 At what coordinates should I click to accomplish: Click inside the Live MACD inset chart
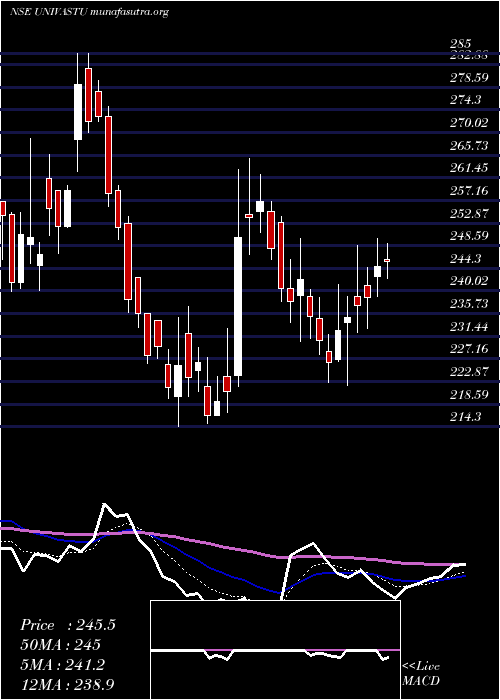(275, 650)
